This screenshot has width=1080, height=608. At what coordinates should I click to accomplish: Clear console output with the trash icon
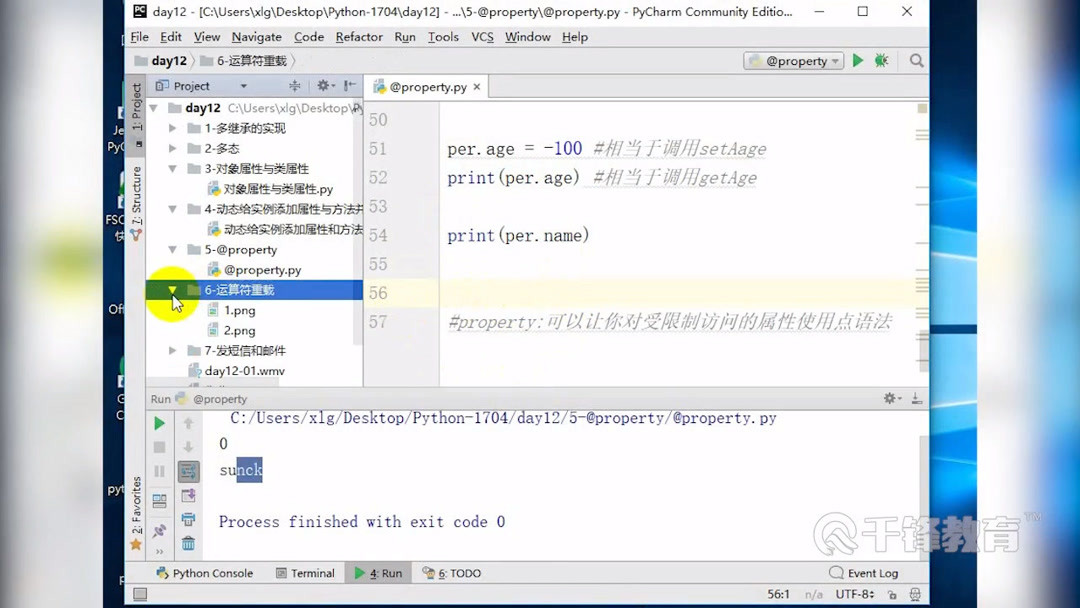[x=188, y=541]
